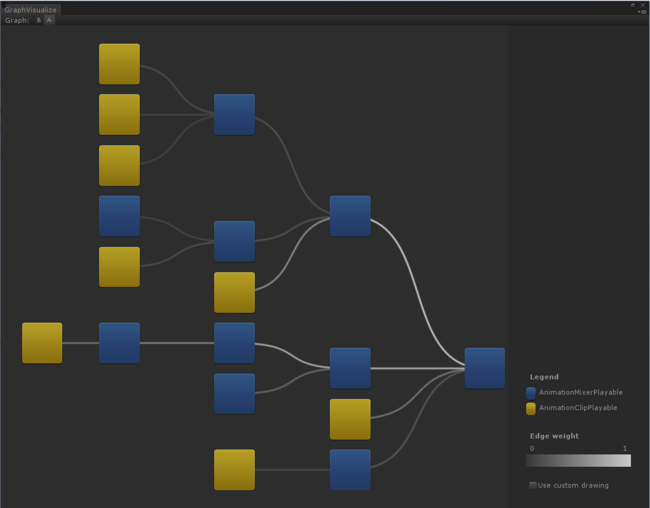The image size is (650, 508).
Task: Click the clip node with the bright edge into the upper mixer
Action: (x=235, y=292)
